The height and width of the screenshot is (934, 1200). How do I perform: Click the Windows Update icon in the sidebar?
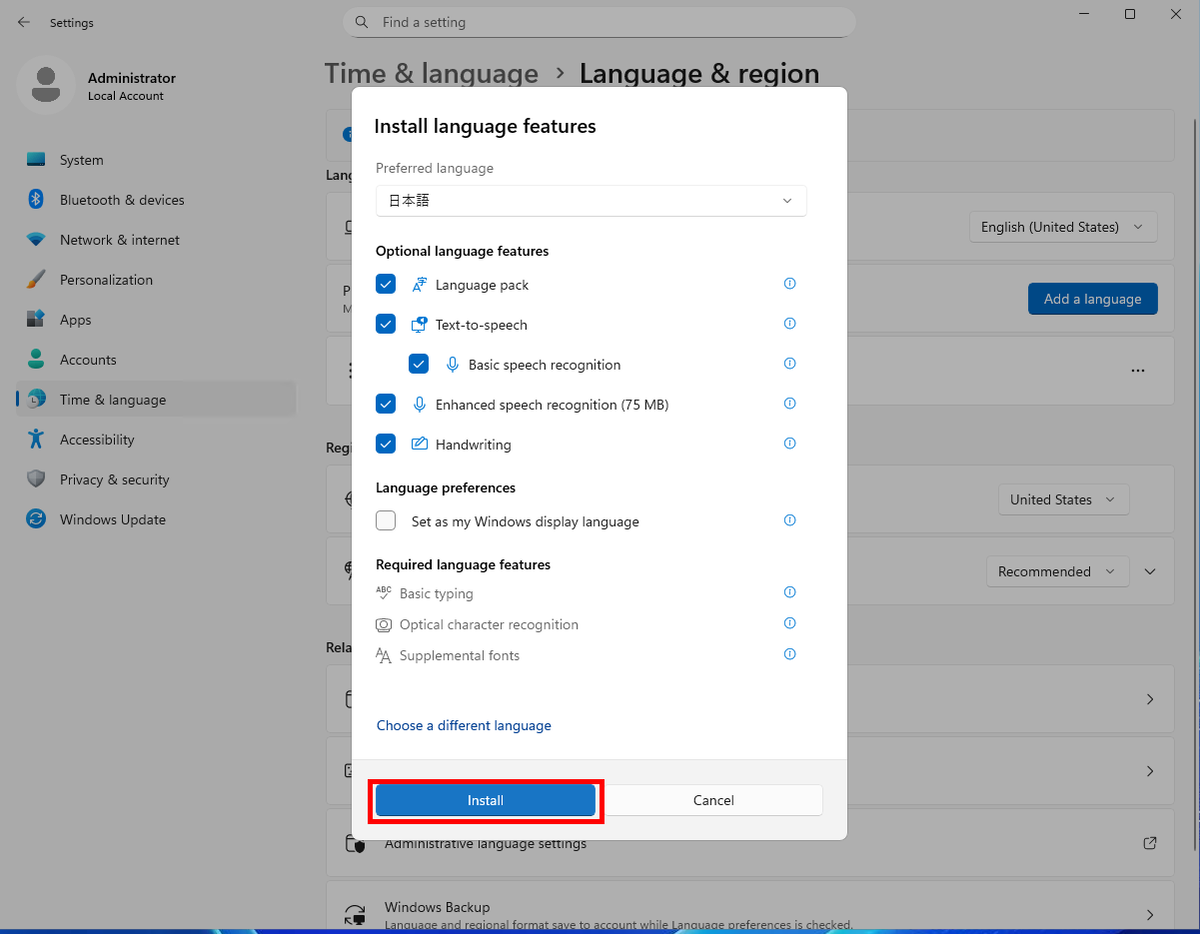click(38, 519)
